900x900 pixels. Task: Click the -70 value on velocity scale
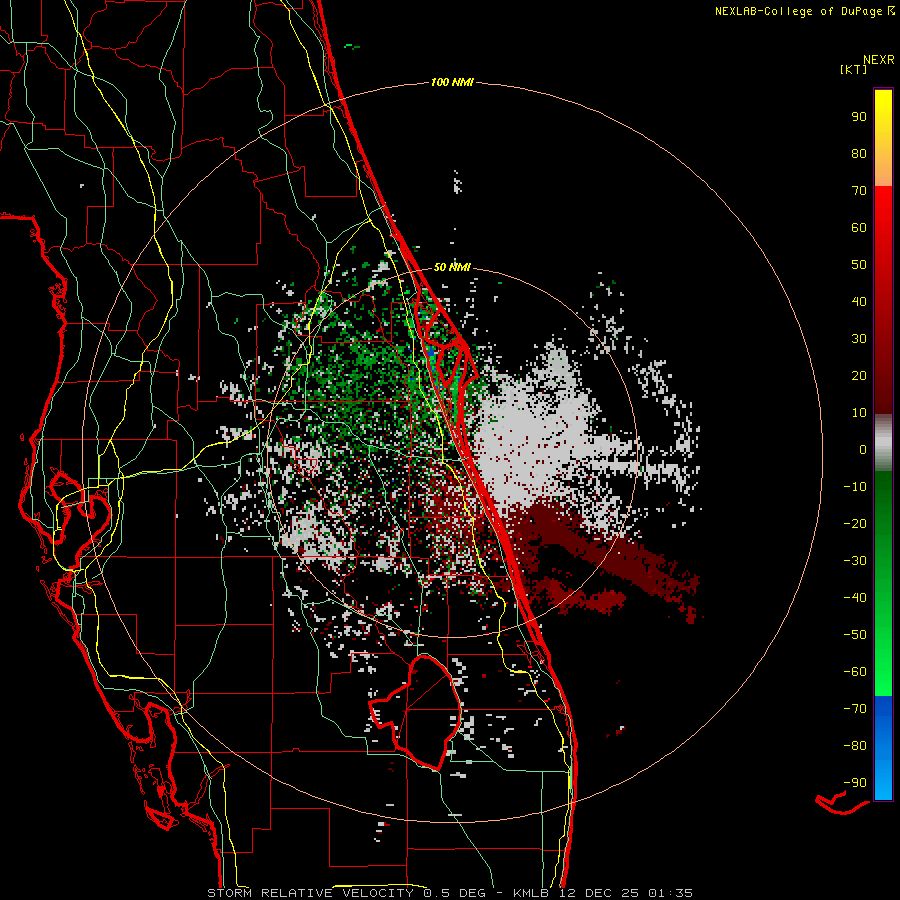pos(855,709)
